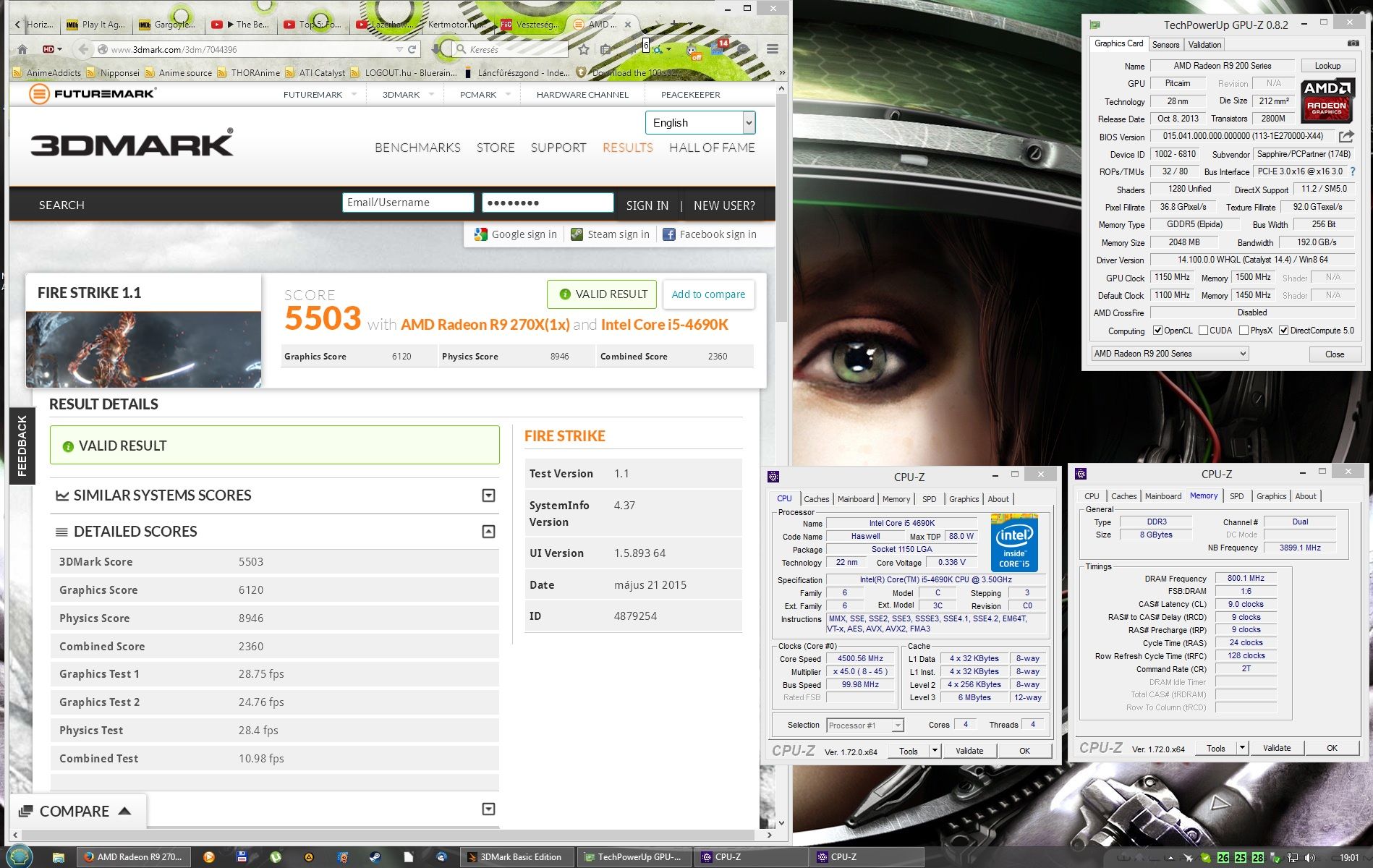Click Validate in the CPU-Z CPU window

pyautogui.click(x=969, y=751)
